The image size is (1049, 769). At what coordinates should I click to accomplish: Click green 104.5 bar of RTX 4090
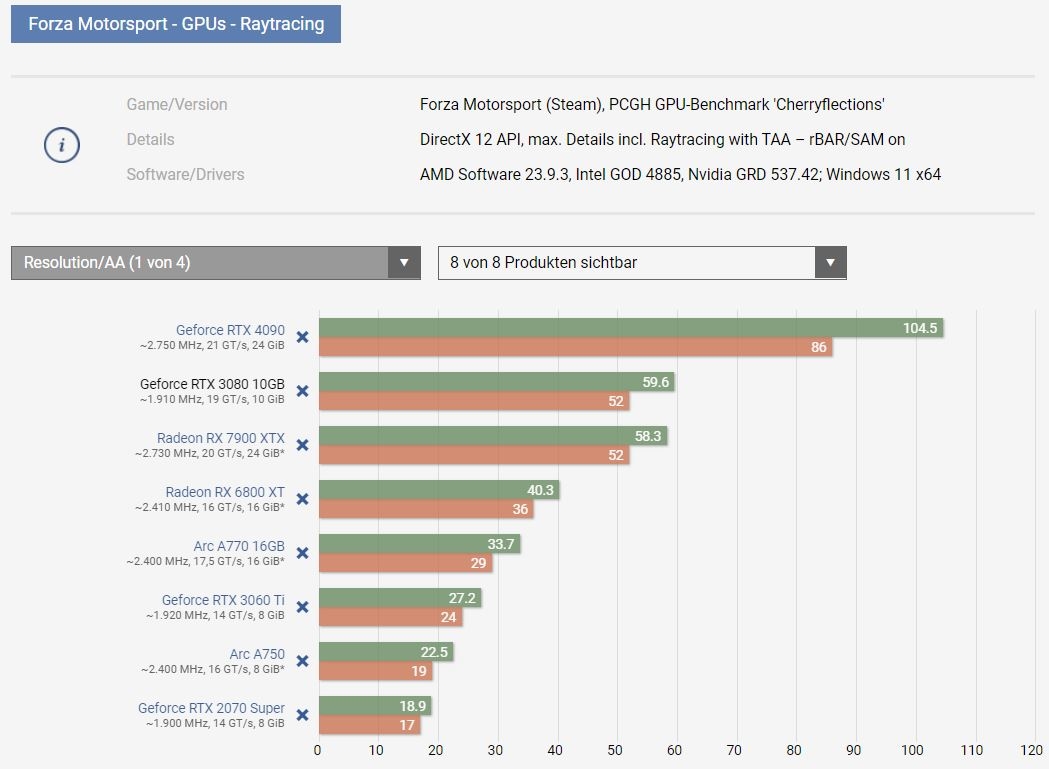[631, 328]
